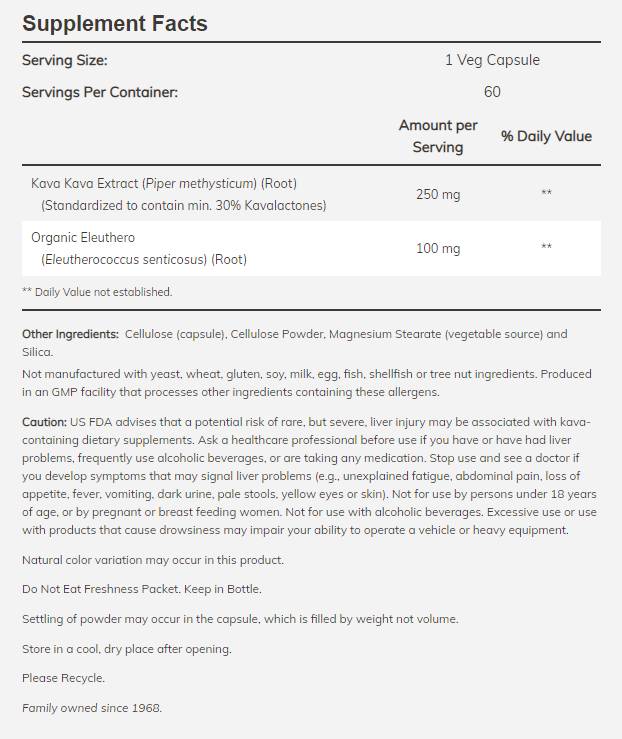Click the Daily Value not established footnote
The width and height of the screenshot is (622, 739).
point(97,292)
